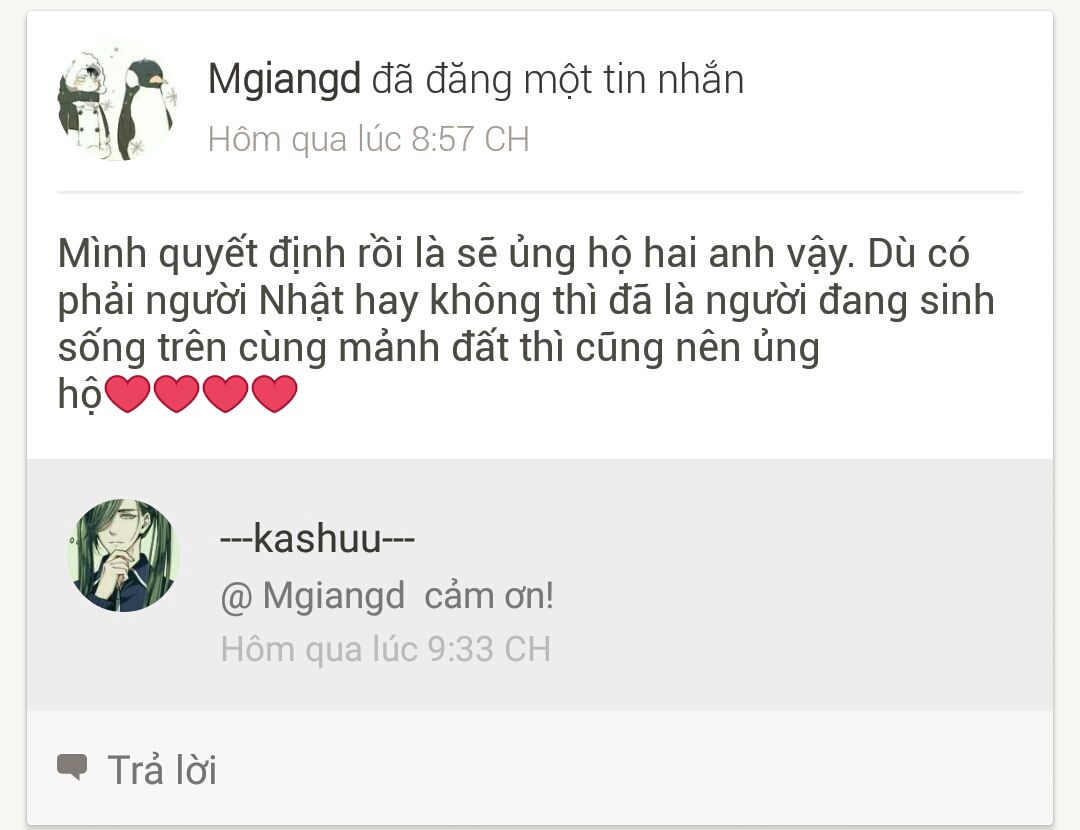Image resolution: width=1080 pixels, height=830 pixels.
Task: Click the word 'Nhật' in the message
Action: click(x=301, y=301)
